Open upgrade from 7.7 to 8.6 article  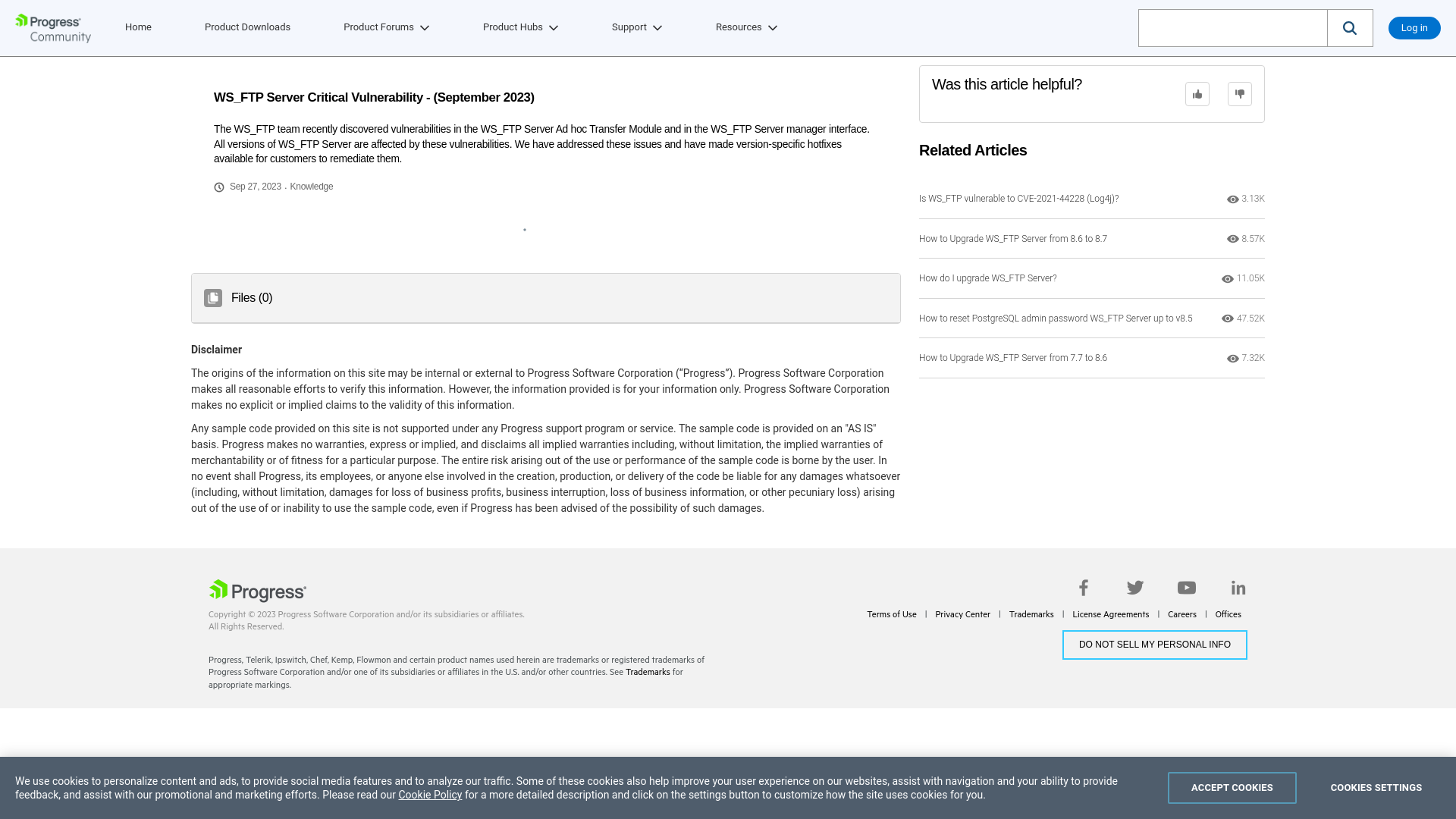(x=1012, y=358)
